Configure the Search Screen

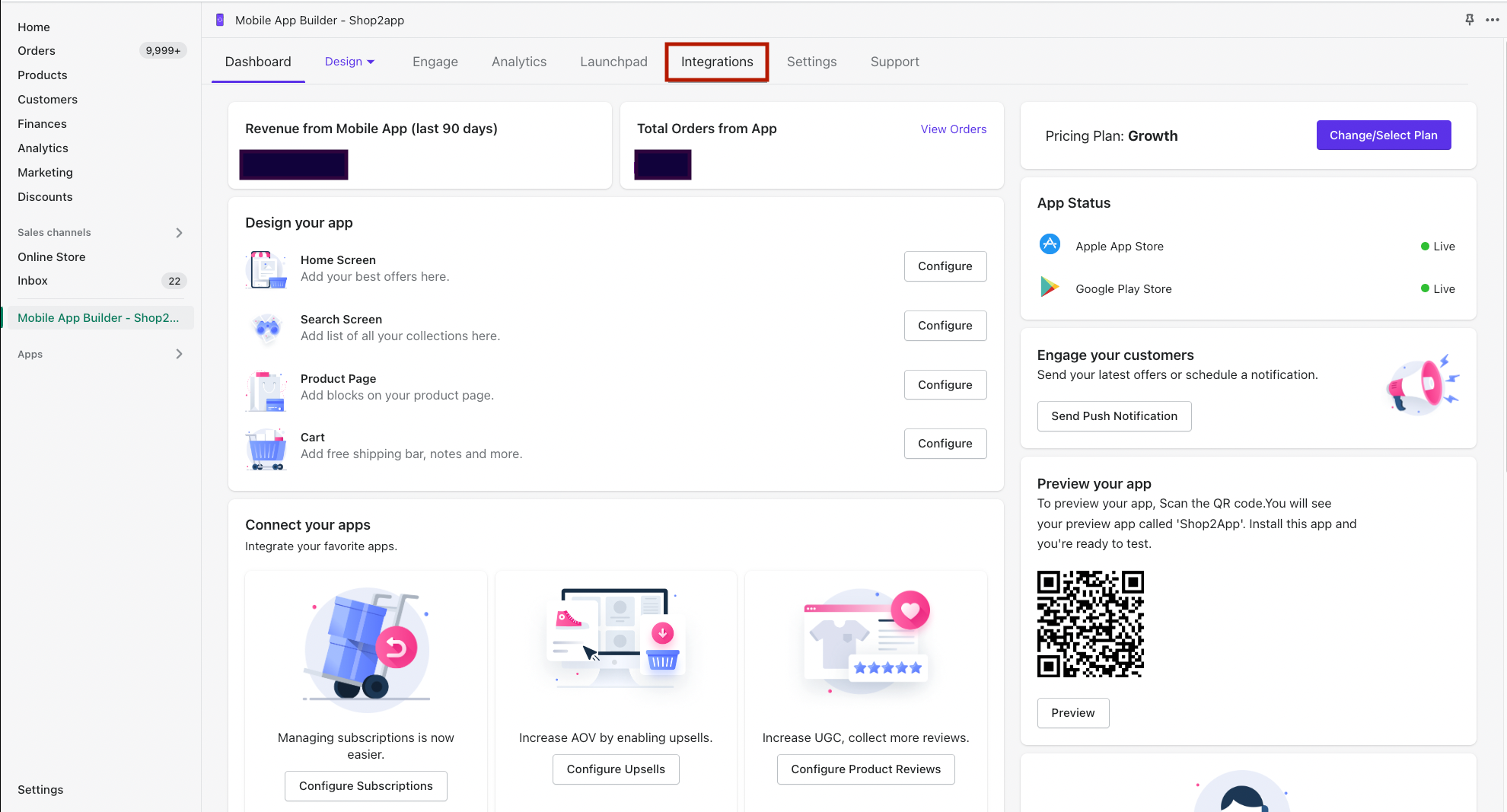(945, 325)
